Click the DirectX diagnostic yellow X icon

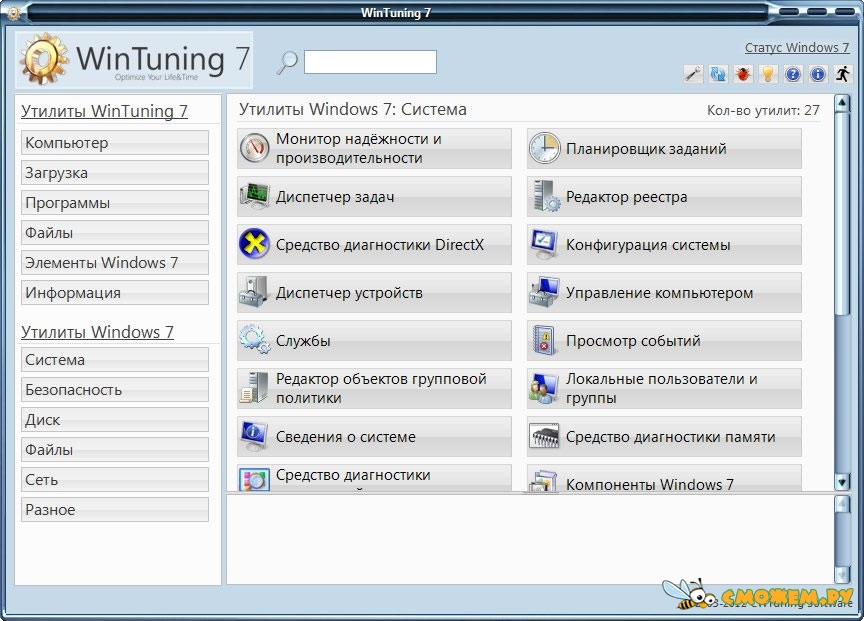(x=255, y=244)
